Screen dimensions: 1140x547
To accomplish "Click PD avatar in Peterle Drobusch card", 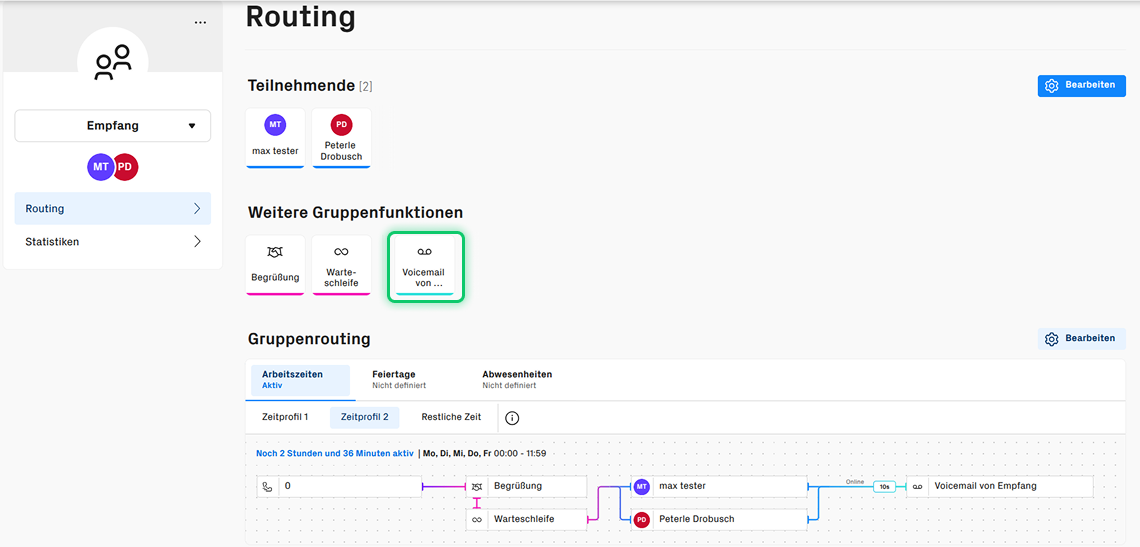I will (x=342, y=124).
